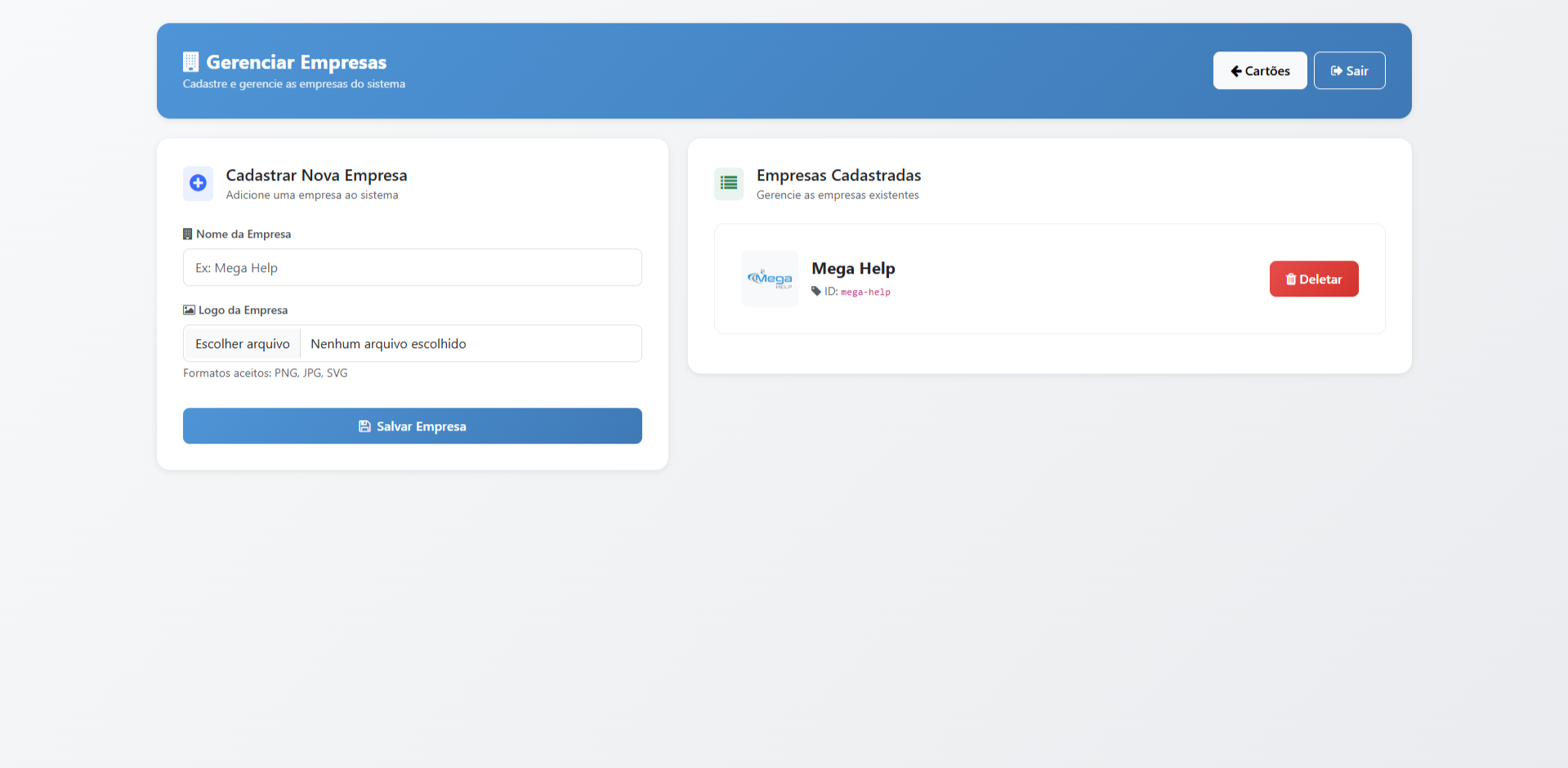Click the mega-help ID code text

pyautogui.click(x=865, y=292)
